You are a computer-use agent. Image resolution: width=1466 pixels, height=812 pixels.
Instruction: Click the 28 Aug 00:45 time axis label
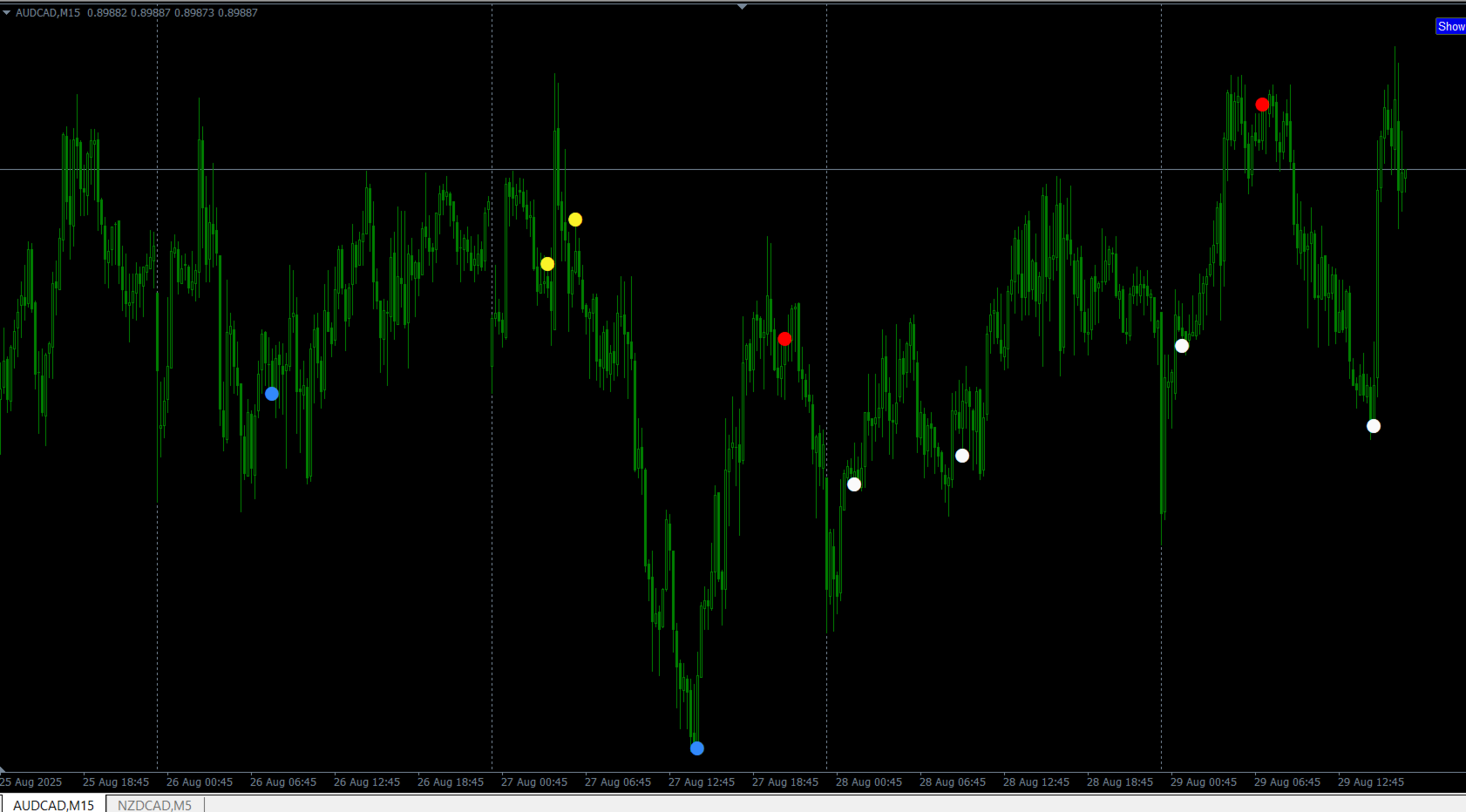[x=869, y=782]
